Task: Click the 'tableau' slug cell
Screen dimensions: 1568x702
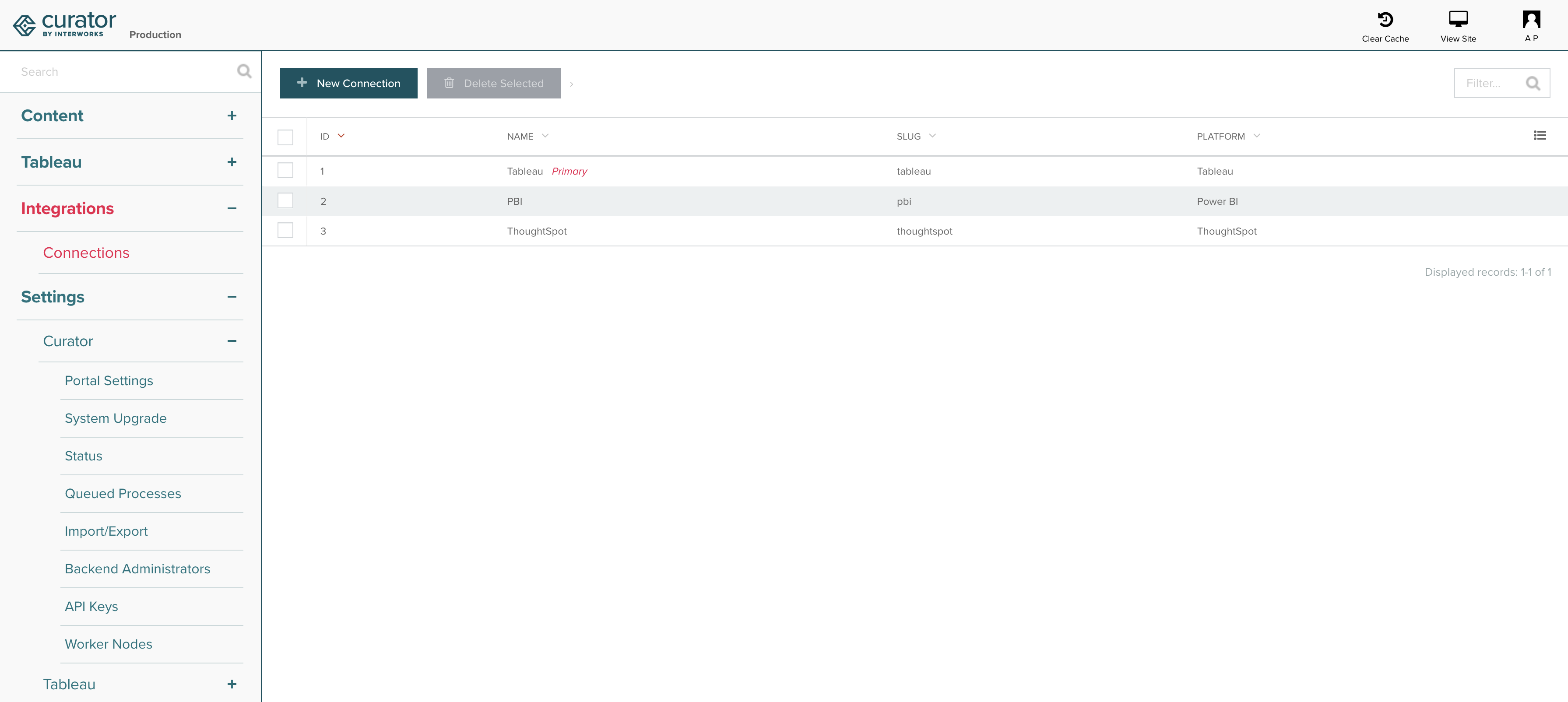Action: click(x=914, y=172)
